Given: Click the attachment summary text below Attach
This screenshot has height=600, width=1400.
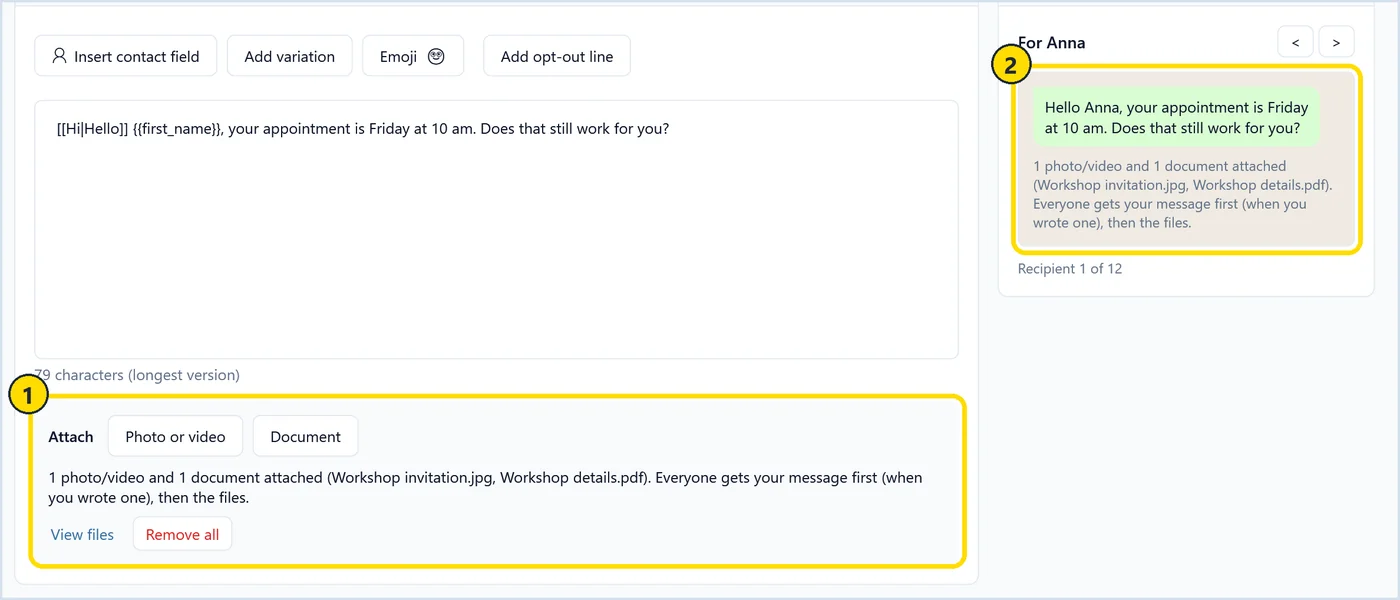Looking at the screenshot, I should [486, 487].
